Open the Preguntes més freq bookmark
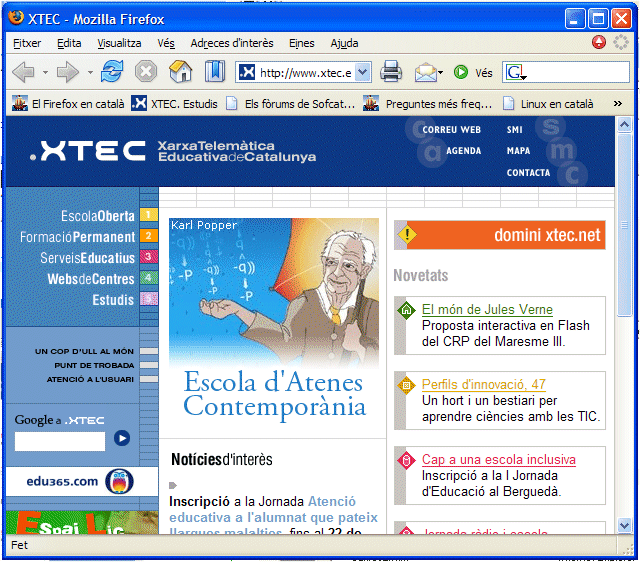This screenshot has height=562, width=640. [427, 104]
